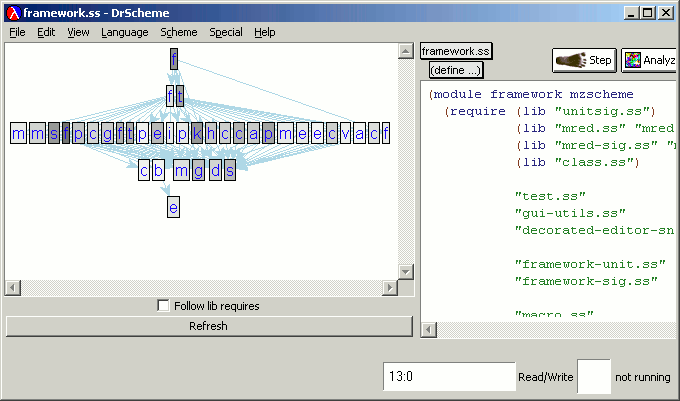Click the not running status text
Screen dimensions: 680x401
pyautogui.click(x=643, y=377)
